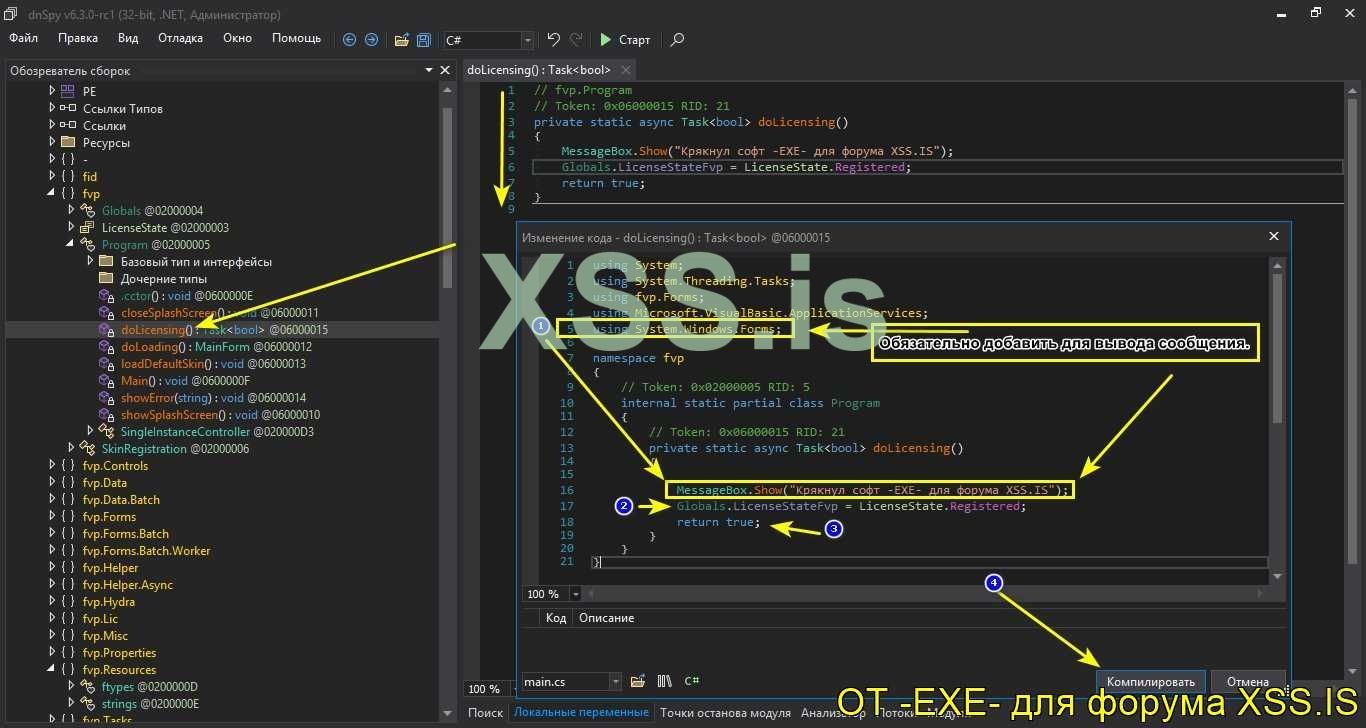The width and height of the screenshot is (1366, 728).
Task: Open the Помощь menu
Action: pos(297,38)
